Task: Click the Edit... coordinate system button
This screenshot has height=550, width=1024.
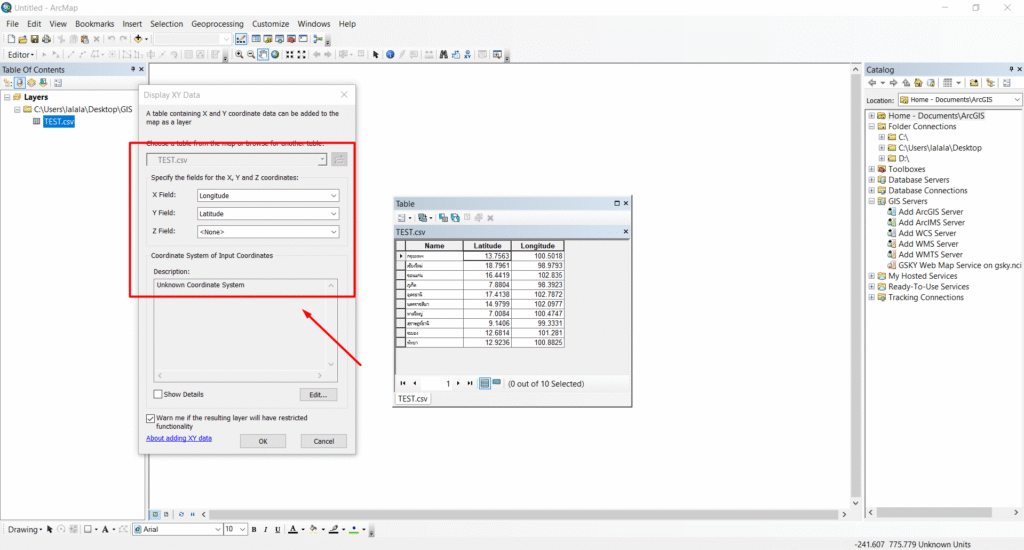Action: pos(318,395)
